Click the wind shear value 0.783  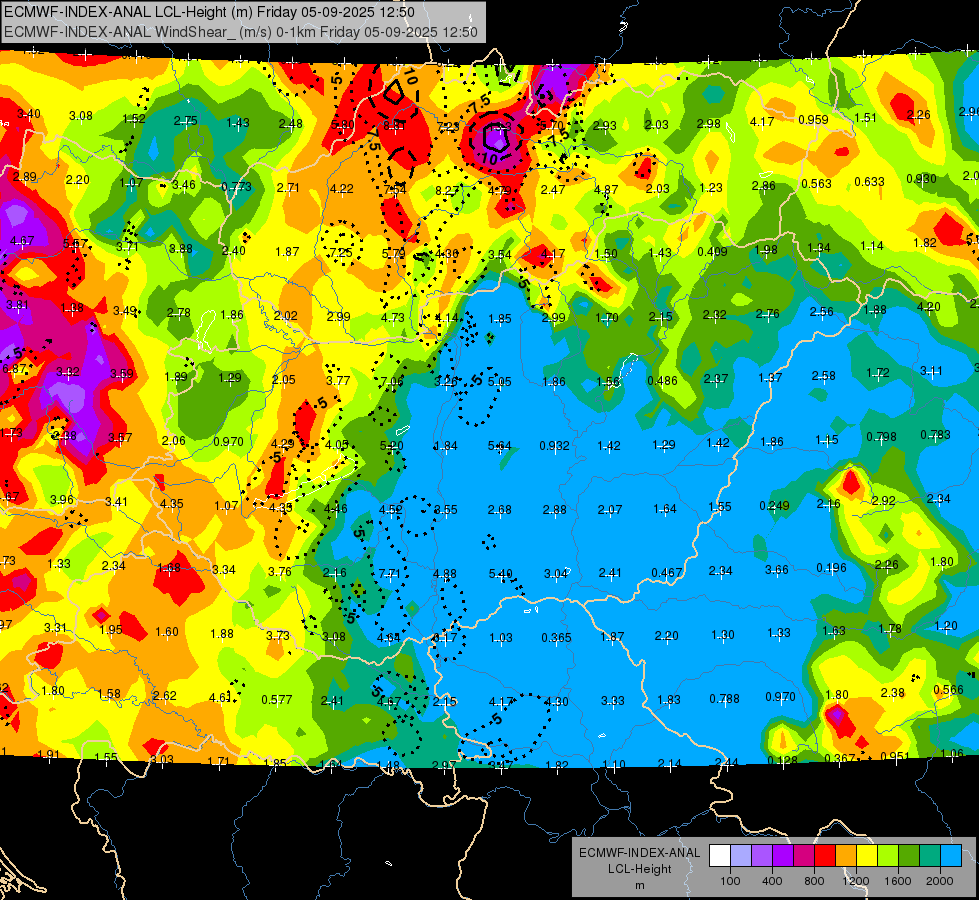pos(935,435)
